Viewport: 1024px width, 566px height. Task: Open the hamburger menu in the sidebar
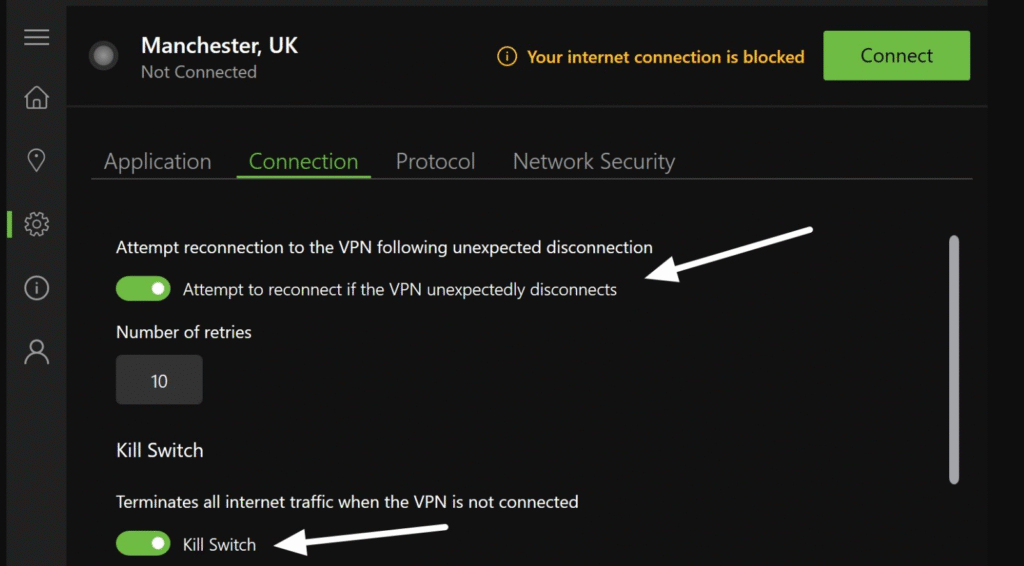point(37,38)
